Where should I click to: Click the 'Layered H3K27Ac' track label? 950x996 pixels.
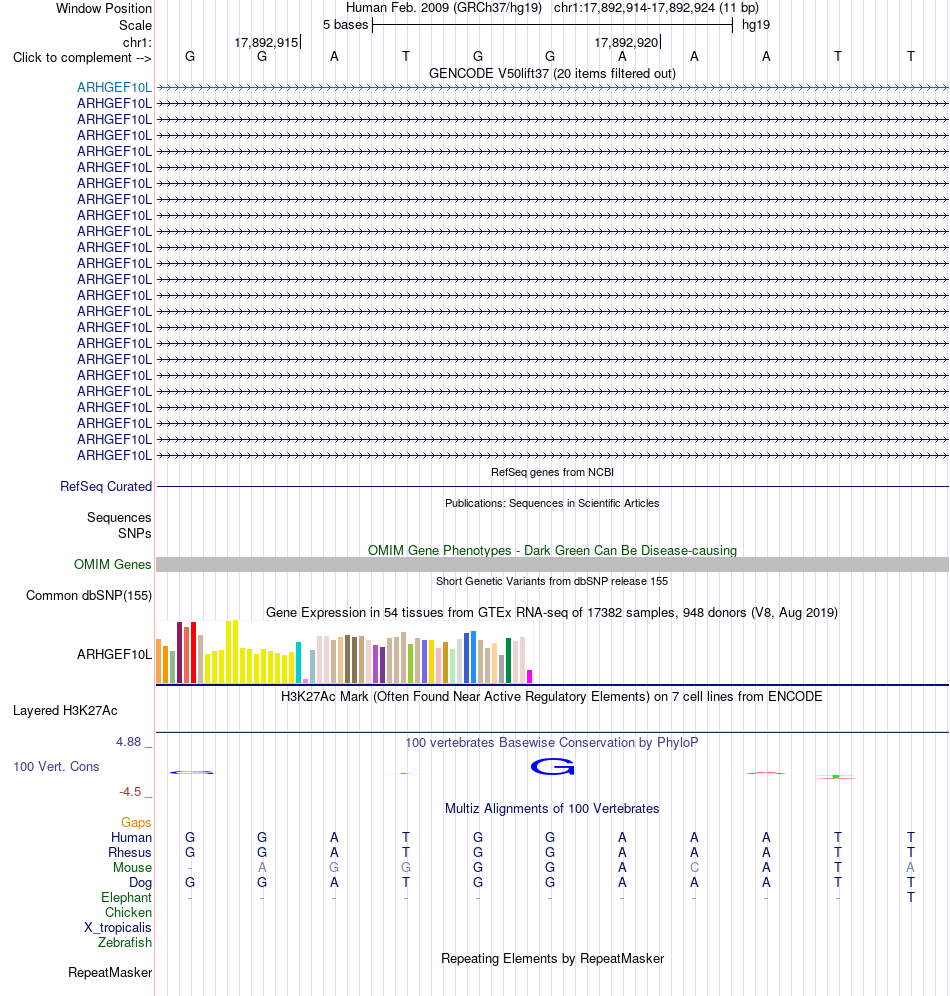65,711
